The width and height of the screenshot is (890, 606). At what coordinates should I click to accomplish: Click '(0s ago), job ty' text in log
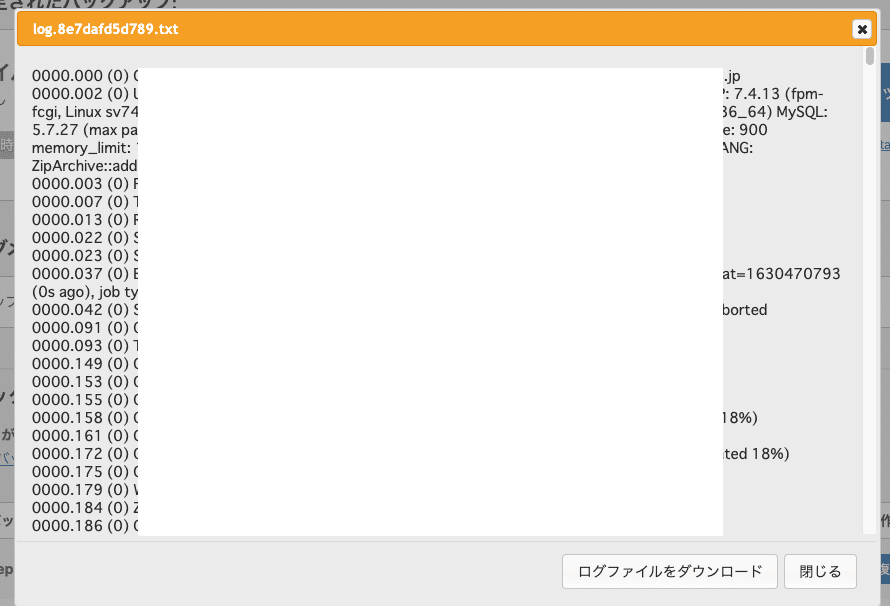(x=85, y=292)
